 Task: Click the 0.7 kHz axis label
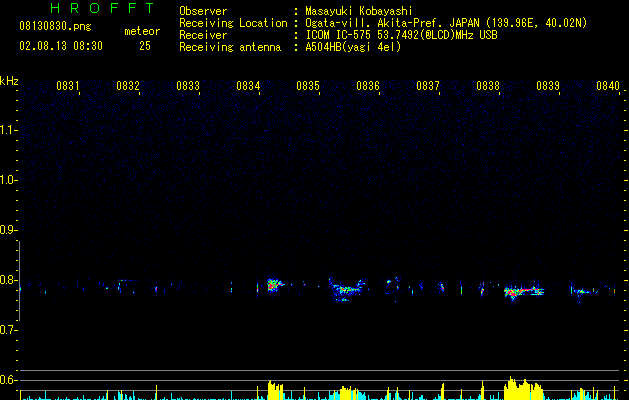pyautogui.click(x=8, y=330)
